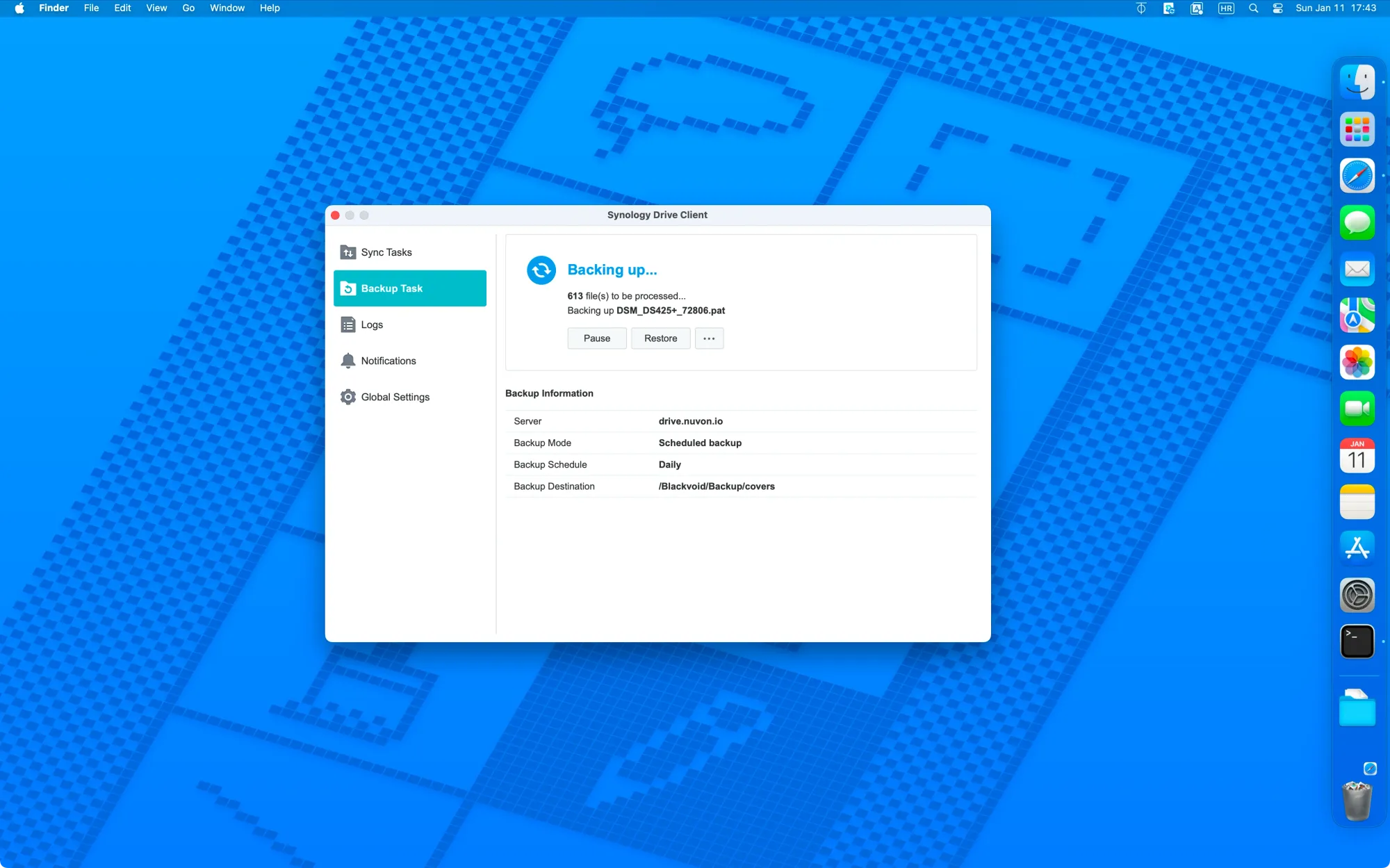The image size is (1390, 868).
Task: Pause the running backup
Action: pos(596,338)
